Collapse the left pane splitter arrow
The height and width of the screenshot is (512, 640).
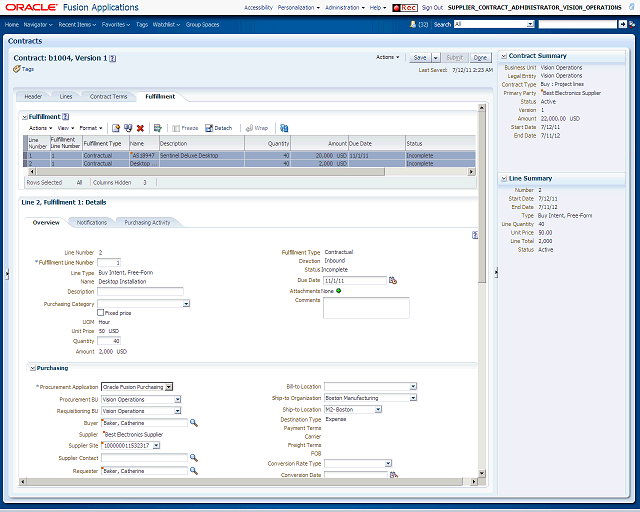(7, 274)
